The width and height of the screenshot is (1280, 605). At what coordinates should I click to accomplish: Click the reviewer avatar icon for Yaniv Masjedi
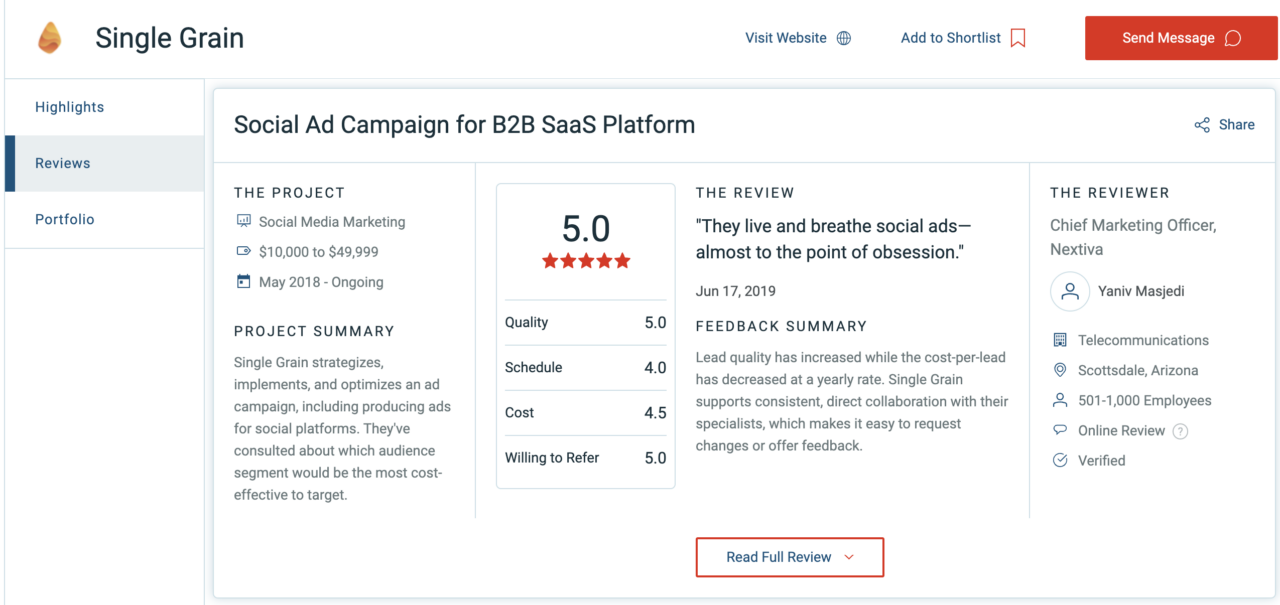pyautogui.click(x=1070, y=292)
